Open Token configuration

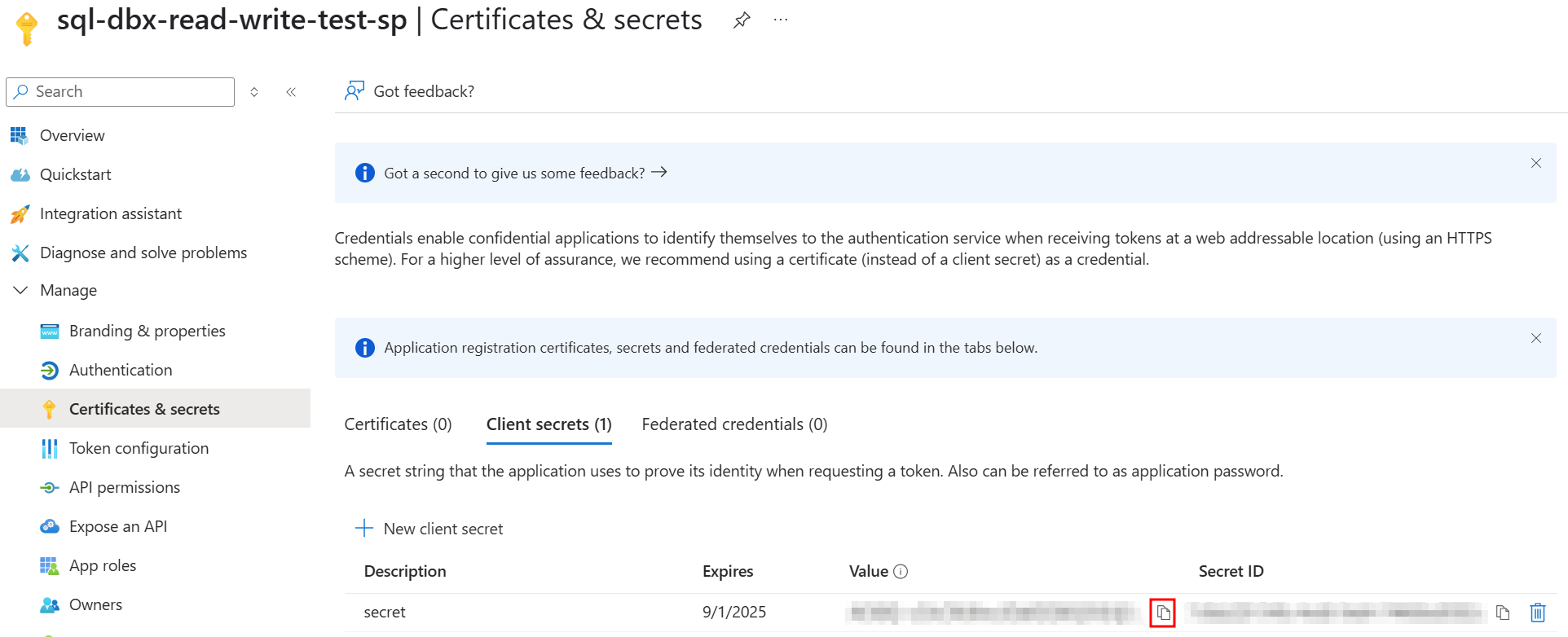coord(139,448)
